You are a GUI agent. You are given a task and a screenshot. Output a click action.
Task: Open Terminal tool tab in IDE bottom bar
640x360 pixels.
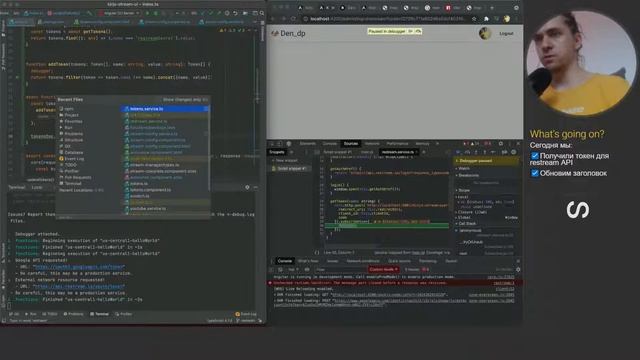tap(99, 314)
